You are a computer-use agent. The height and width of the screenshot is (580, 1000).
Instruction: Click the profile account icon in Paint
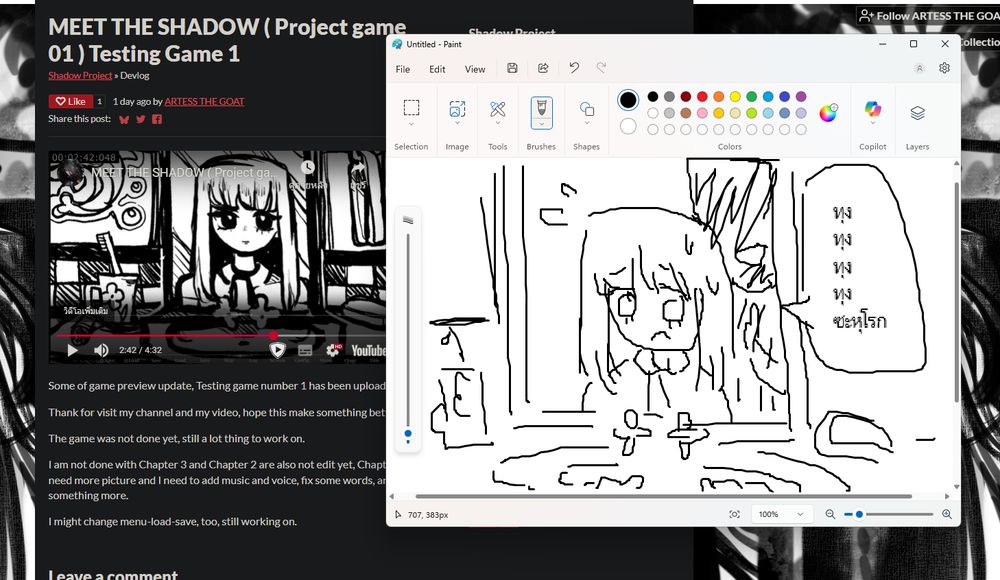coord(919,68)
